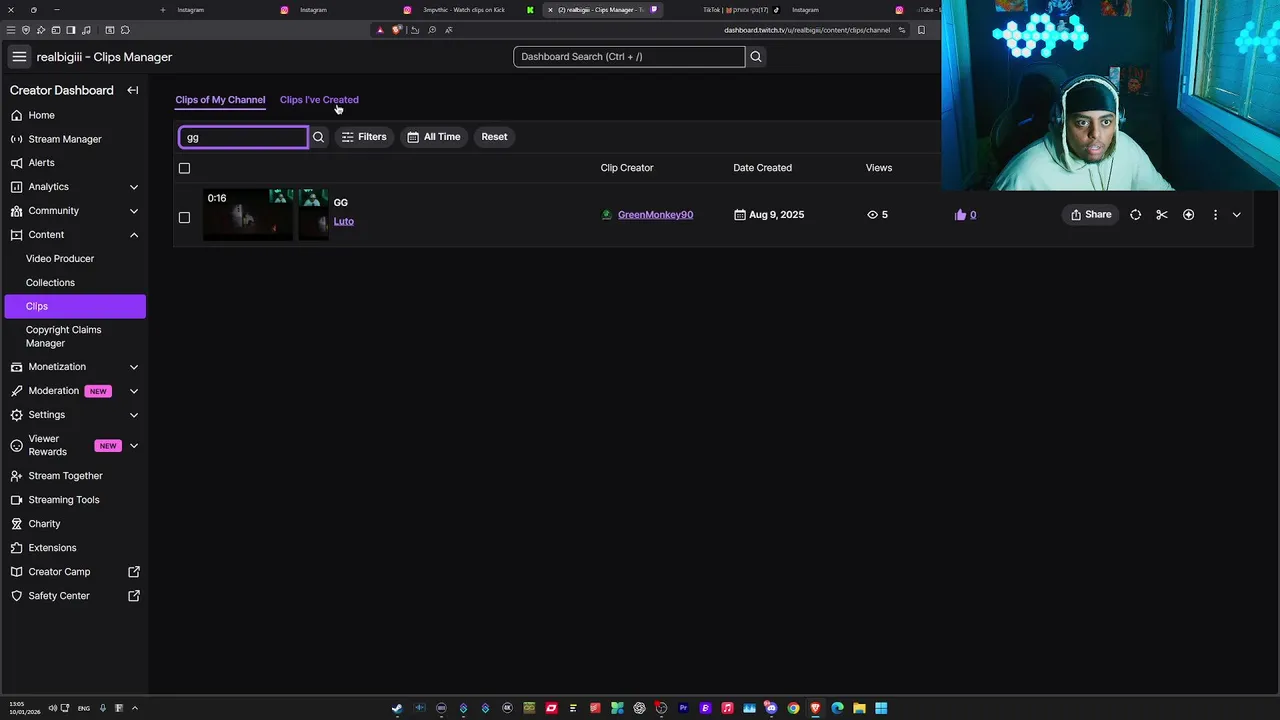The image size is (1280, 720).
Task: Click the likes count 0 link
Action: coord(973,215)
